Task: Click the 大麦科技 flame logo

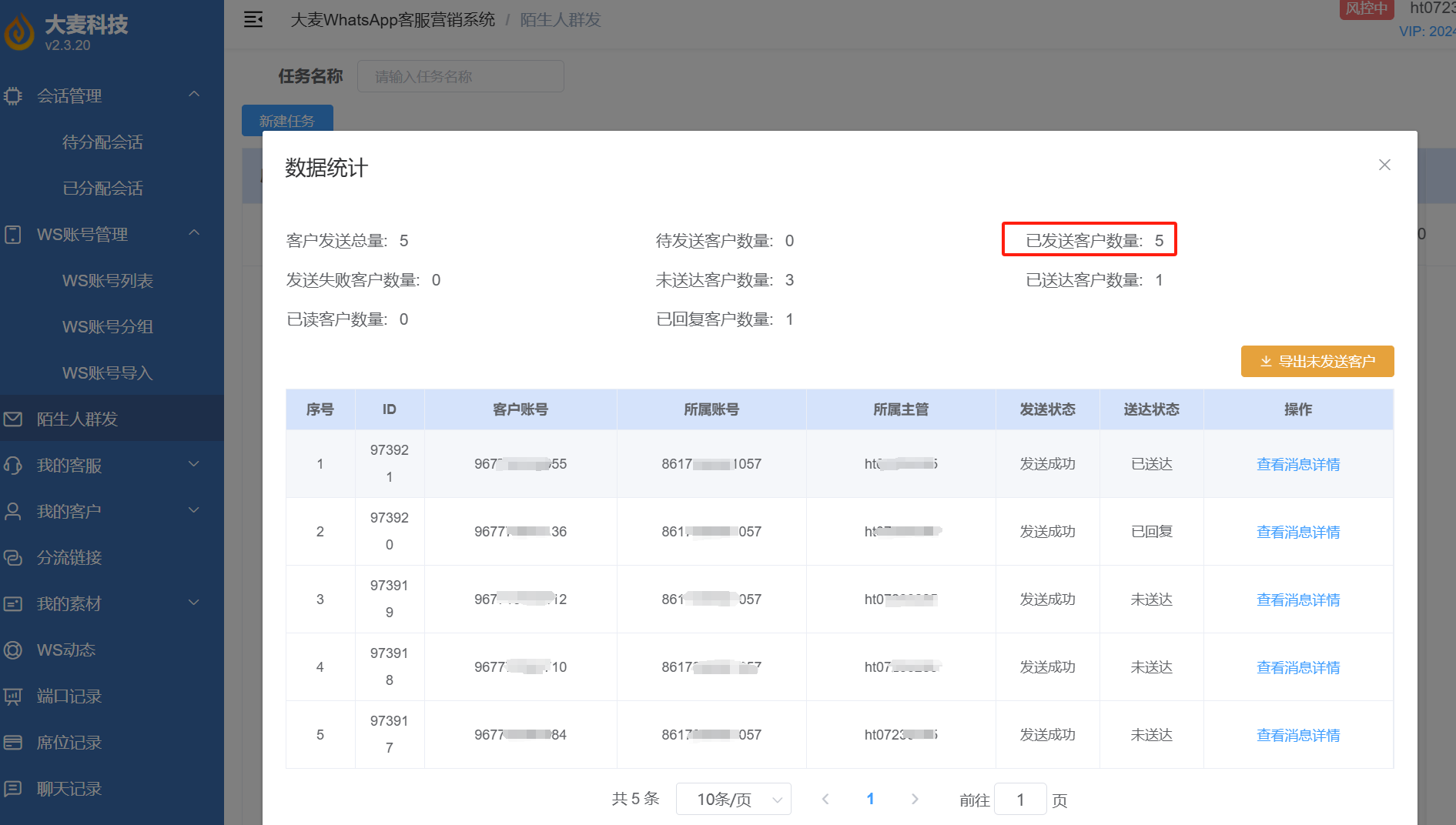Action: [19, 32]
